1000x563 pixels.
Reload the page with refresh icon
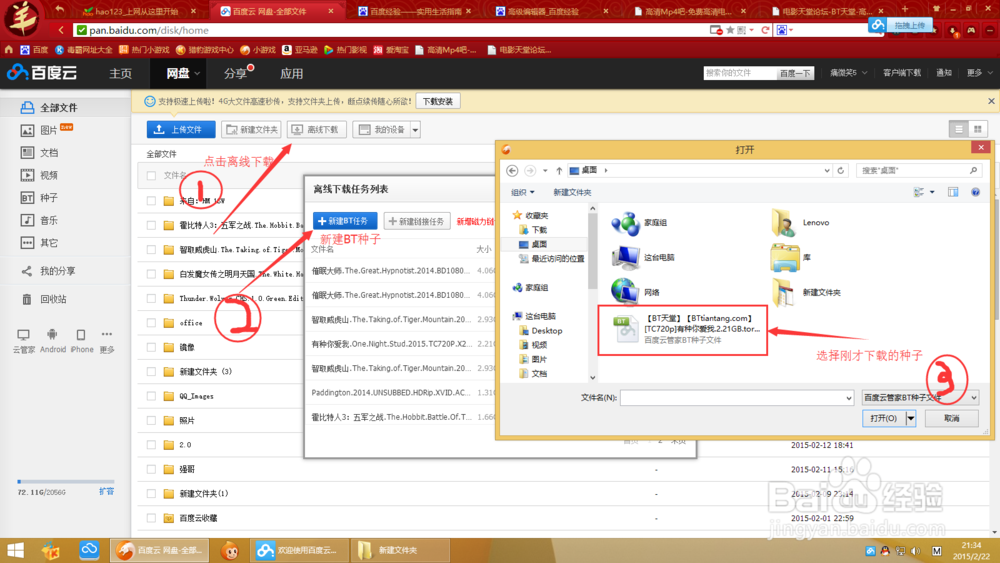tap(765, 30)
